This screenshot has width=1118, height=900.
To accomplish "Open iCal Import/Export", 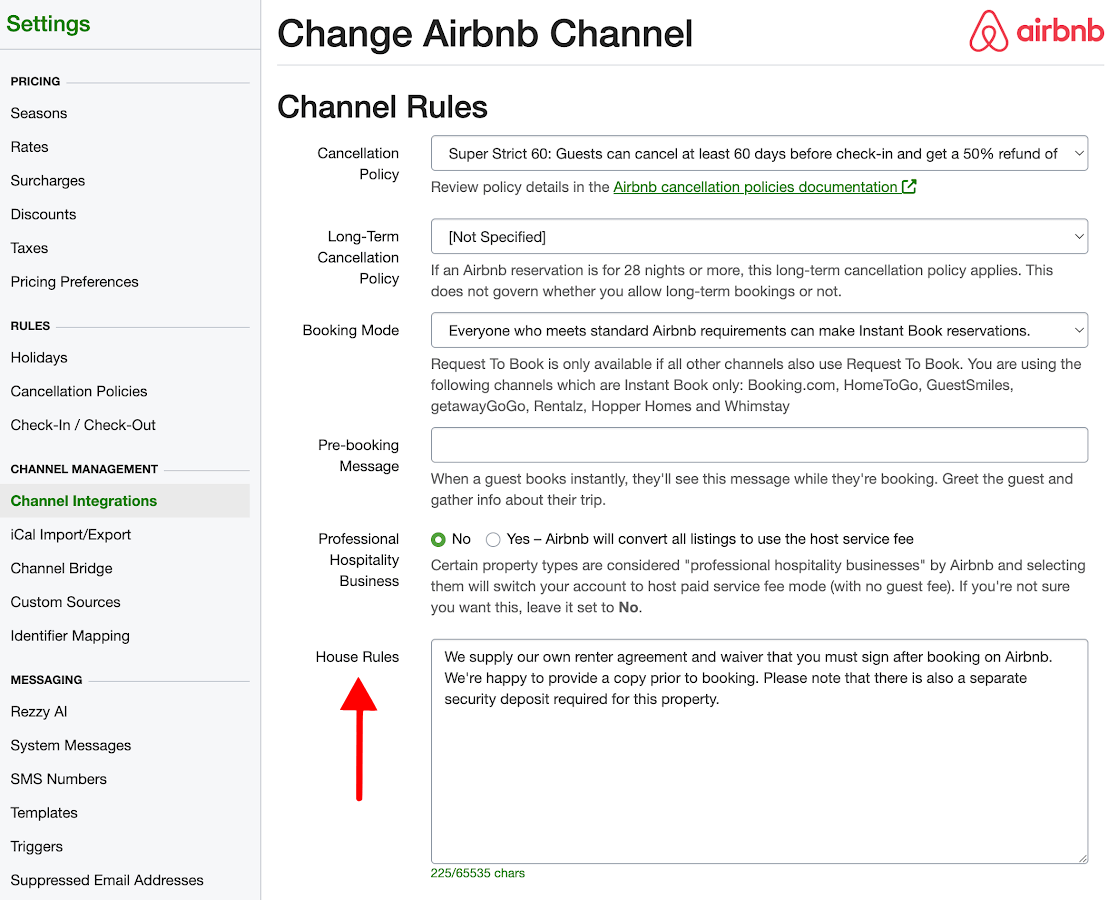I will 71,535.
